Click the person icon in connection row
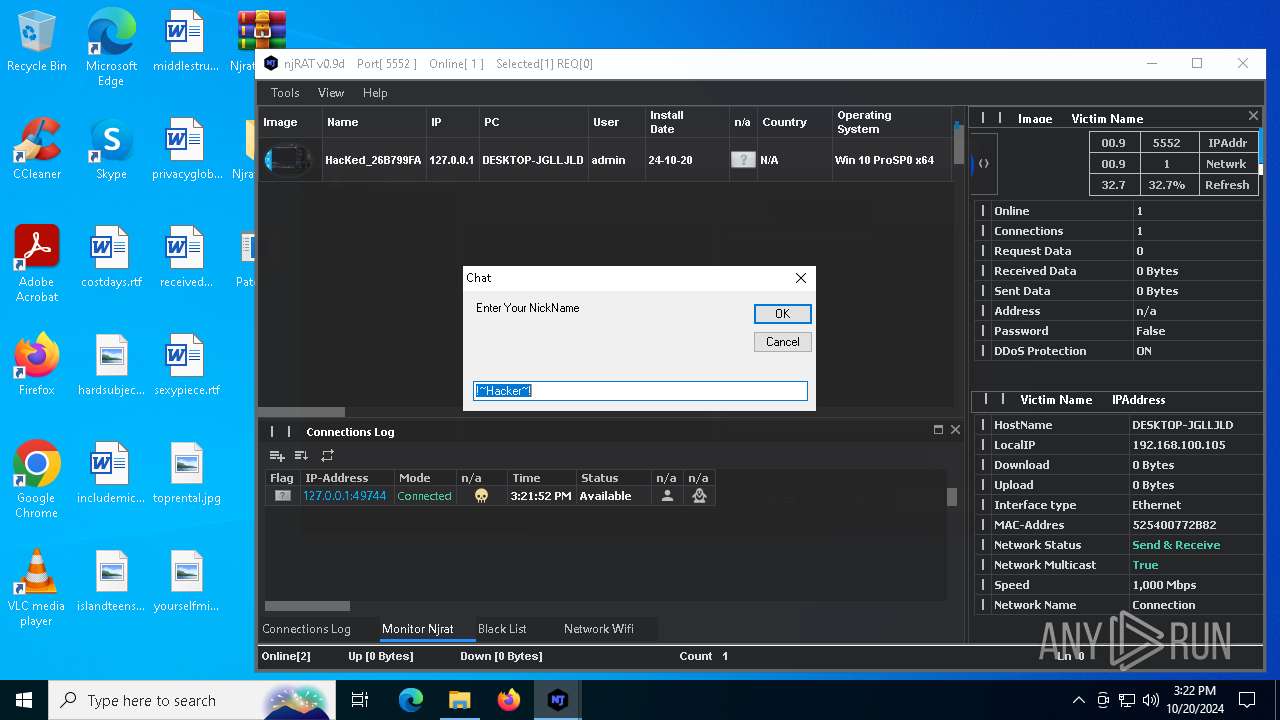 [667, 496]
